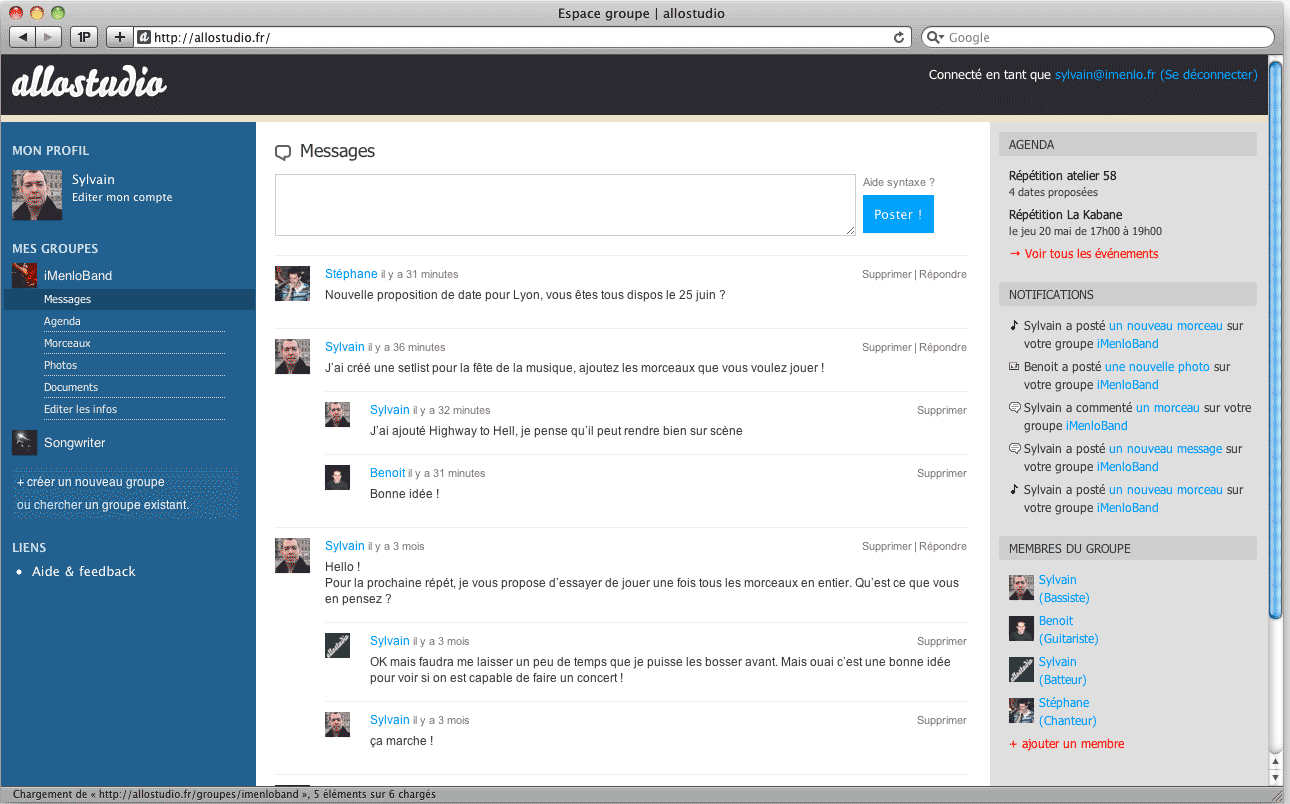Go forward with the browser forward arrow

pos(50,37)
